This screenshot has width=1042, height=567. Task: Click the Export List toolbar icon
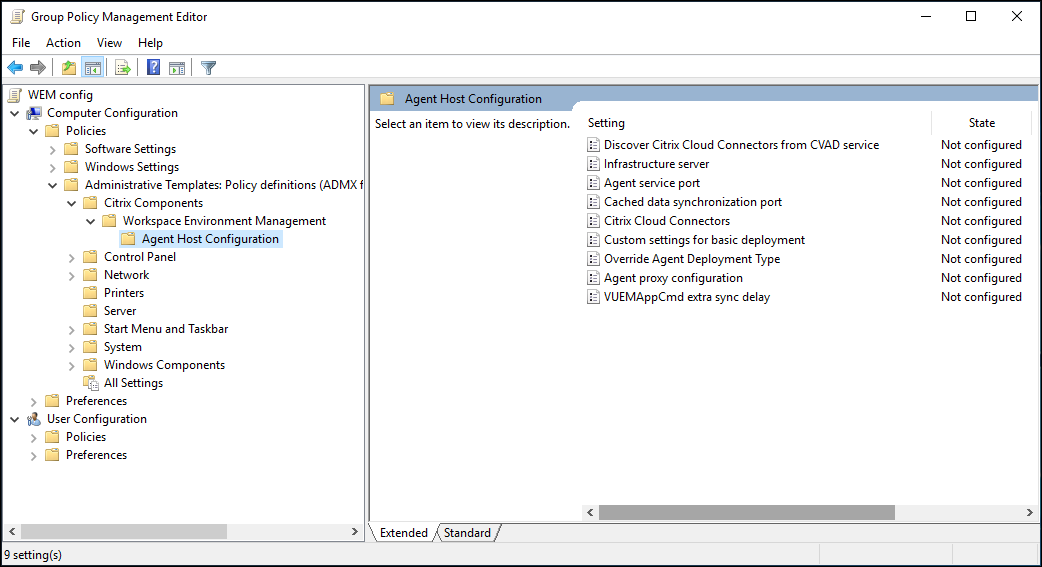(123, 68)
